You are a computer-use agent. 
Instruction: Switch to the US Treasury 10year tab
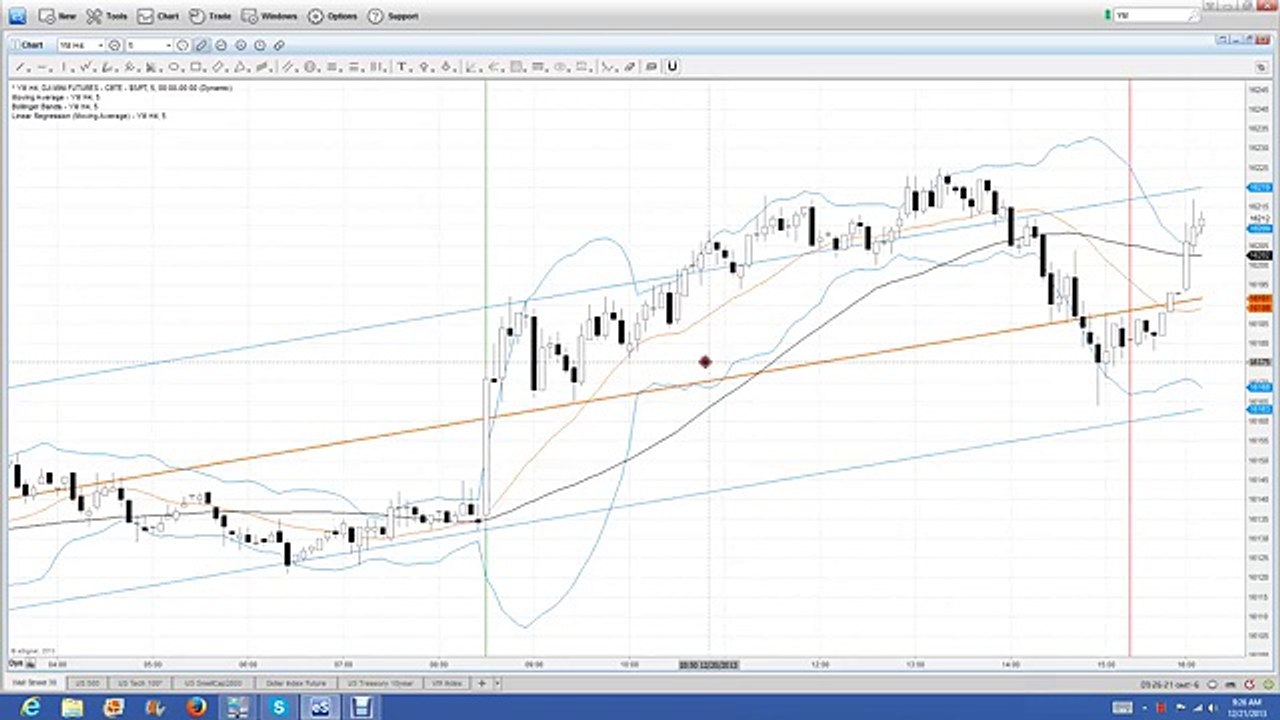(x=380, y=683)
